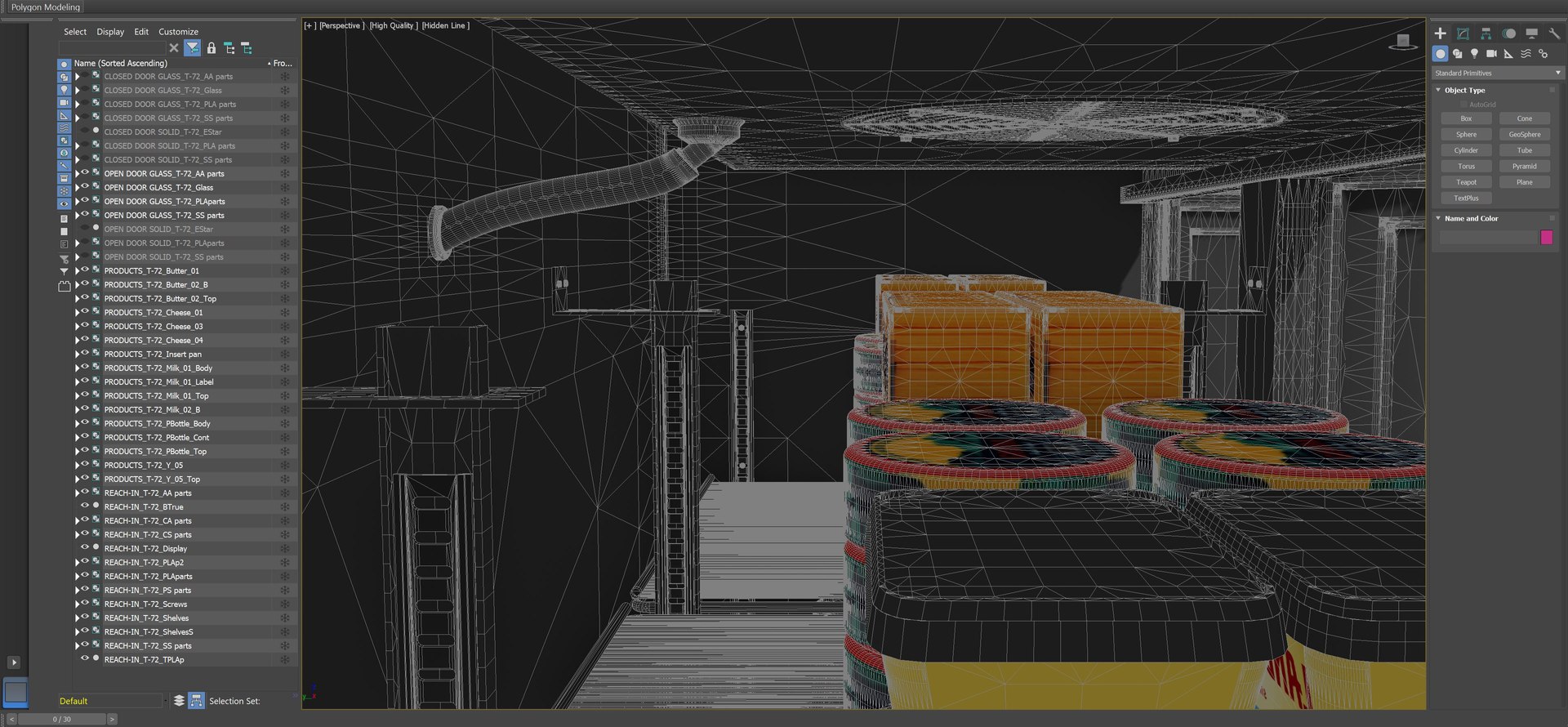Image resolution: width=1568 pixels, height=727 pixels.
Task: Click the GeoSphere primitive button
Action: (x=1525, y=134)
